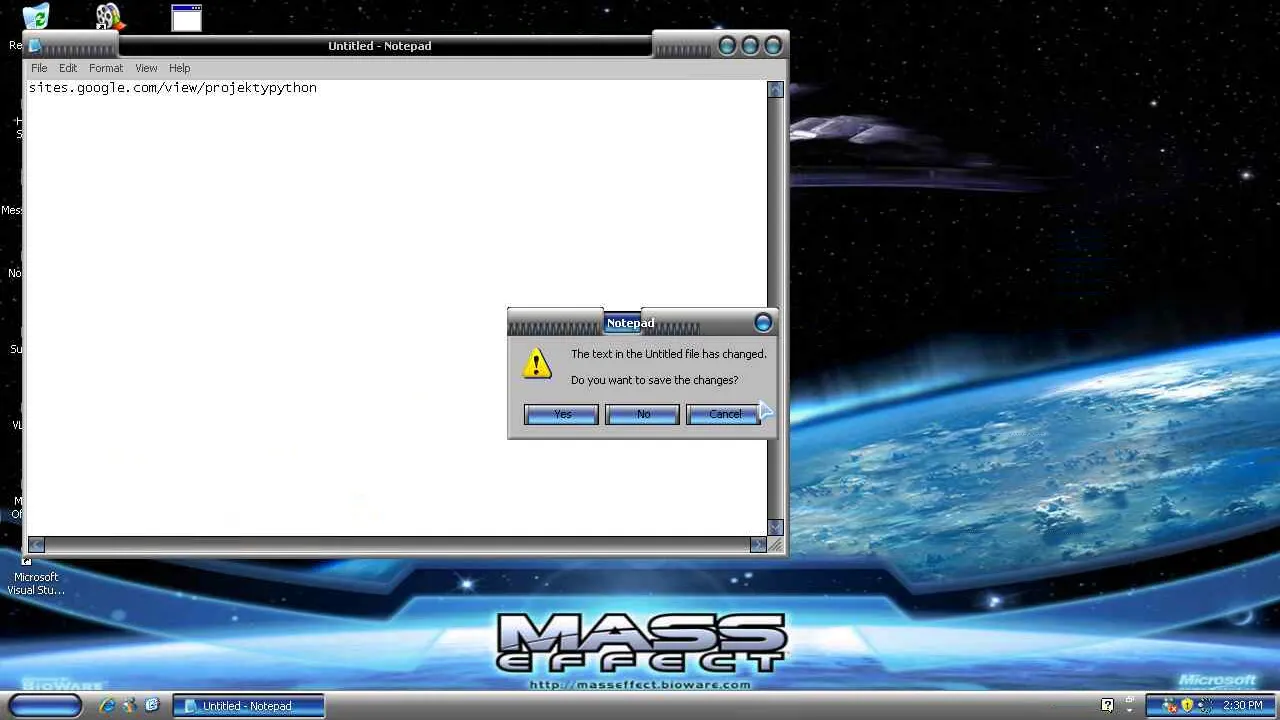Click the vertical scrollbar up arrow in Notepad
The width and height of the screenshot is (1280, 720).
point(775,89)
